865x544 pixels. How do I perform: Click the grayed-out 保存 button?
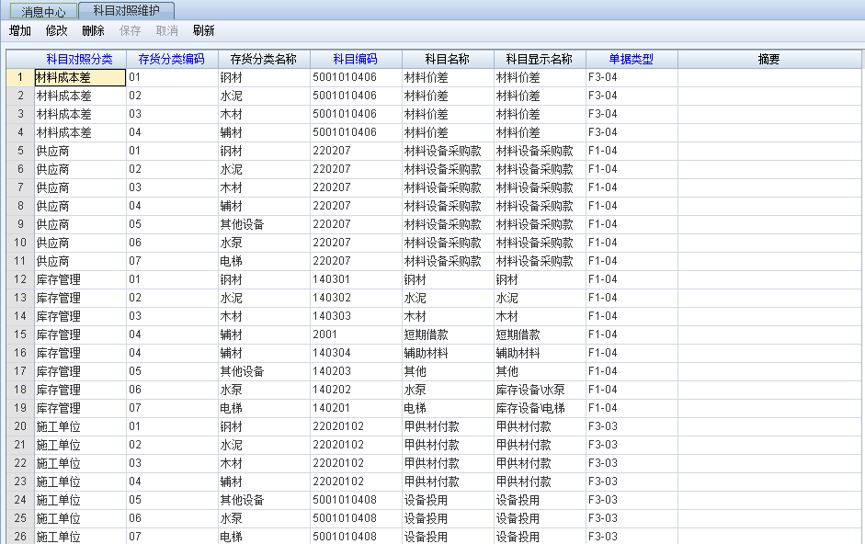pos(130,31)
